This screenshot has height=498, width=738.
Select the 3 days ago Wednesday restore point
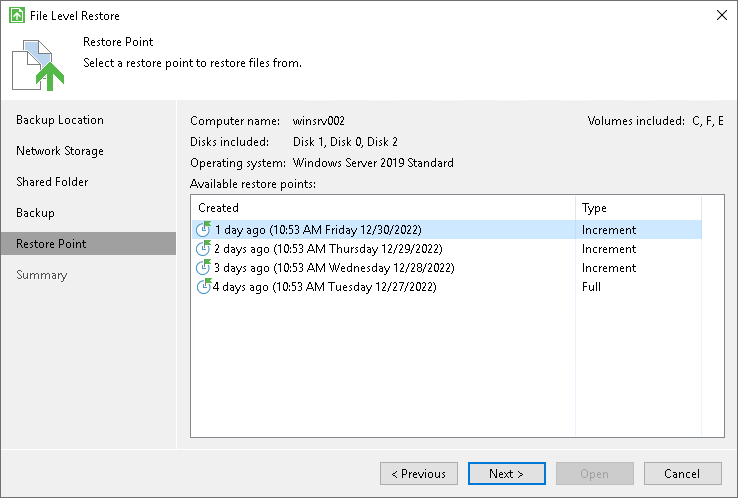click(447, 267)
